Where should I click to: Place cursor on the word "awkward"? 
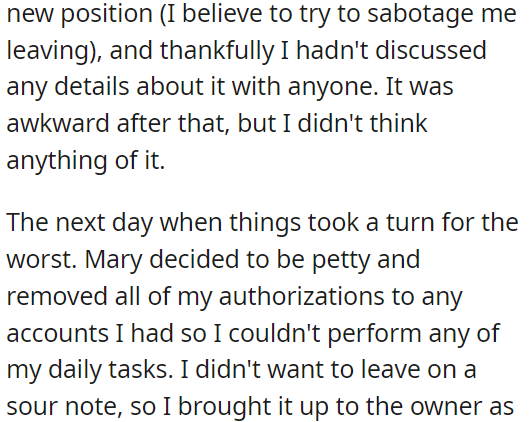click(58, 123)
